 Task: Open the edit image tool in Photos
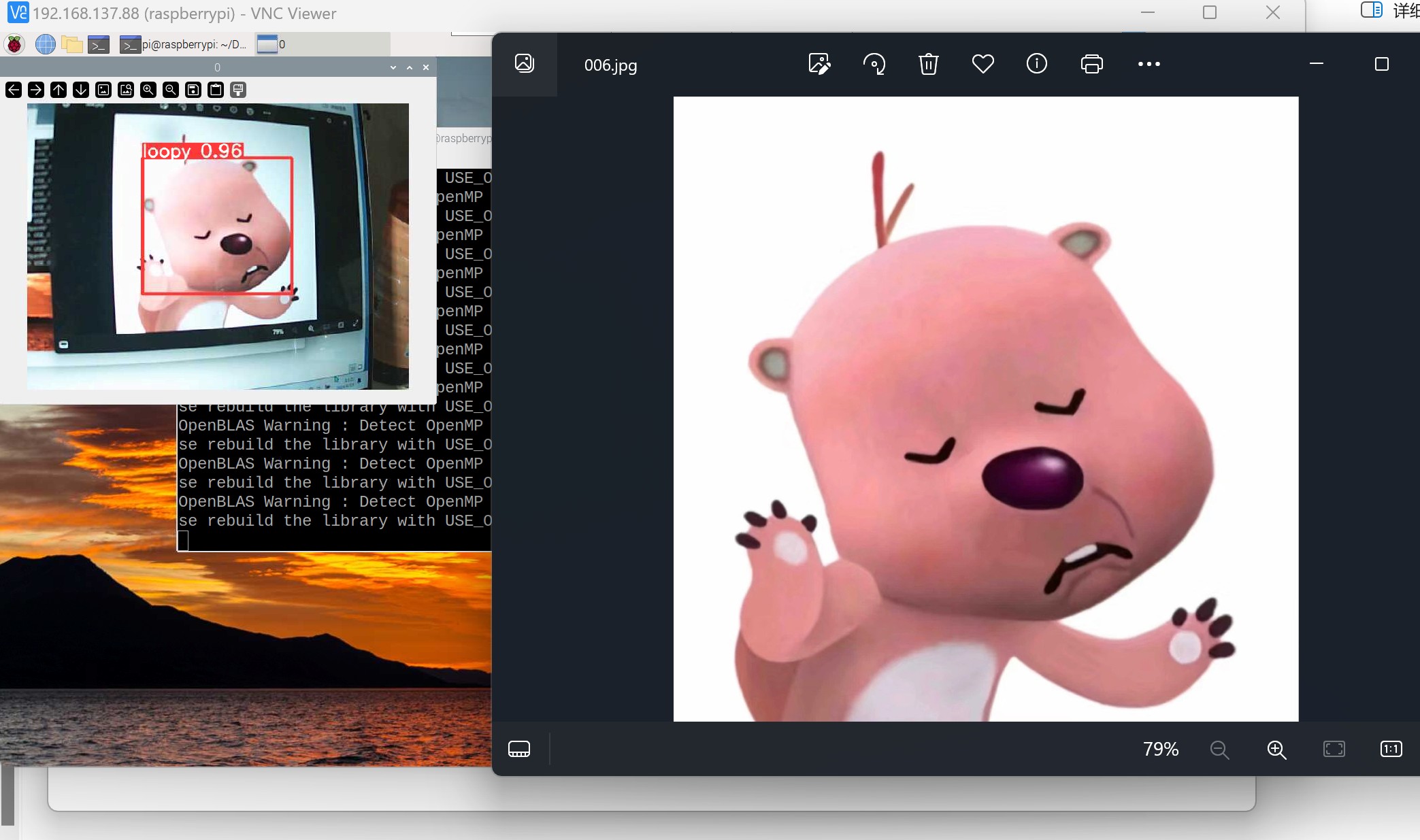tap(820, 64)
